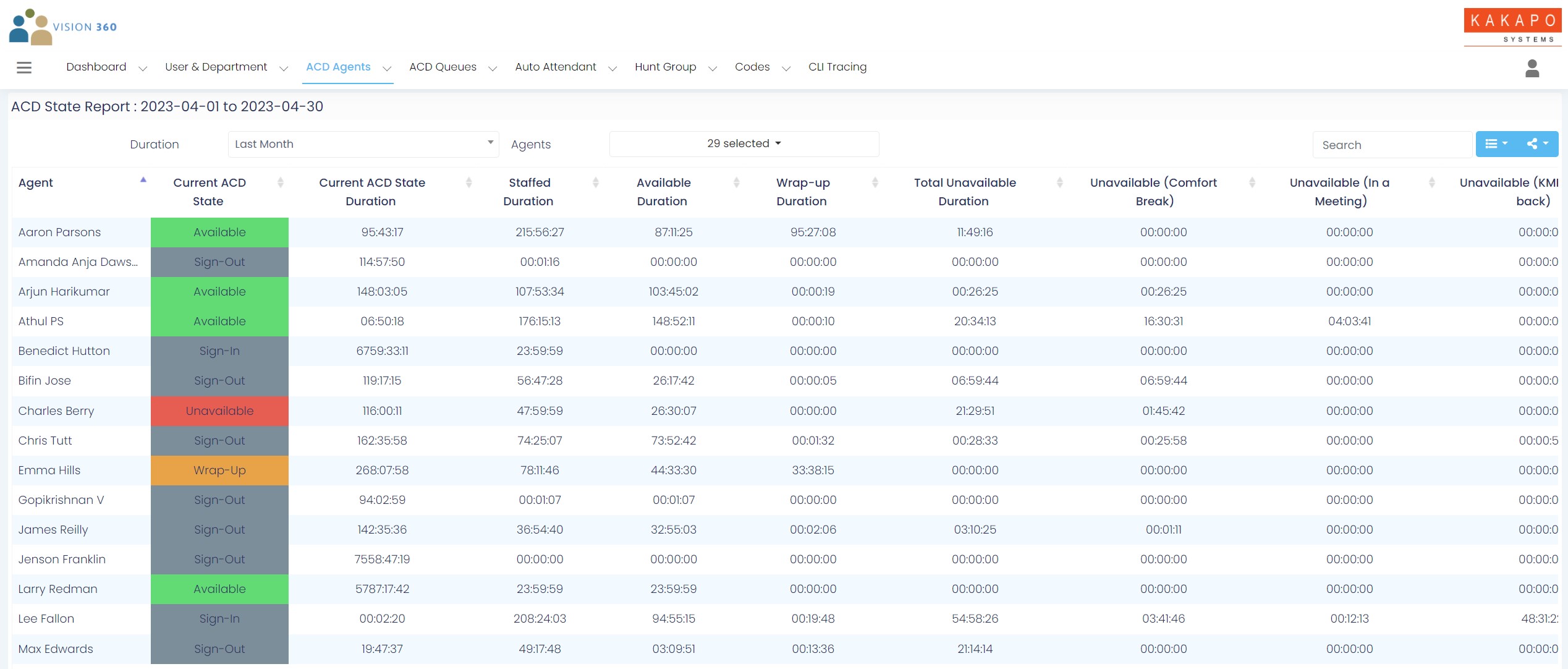Image resolution: width=1568 pixels, height=669 pixels.
Task: Select agent Jenson Franklin
Action: coord(62,560)
